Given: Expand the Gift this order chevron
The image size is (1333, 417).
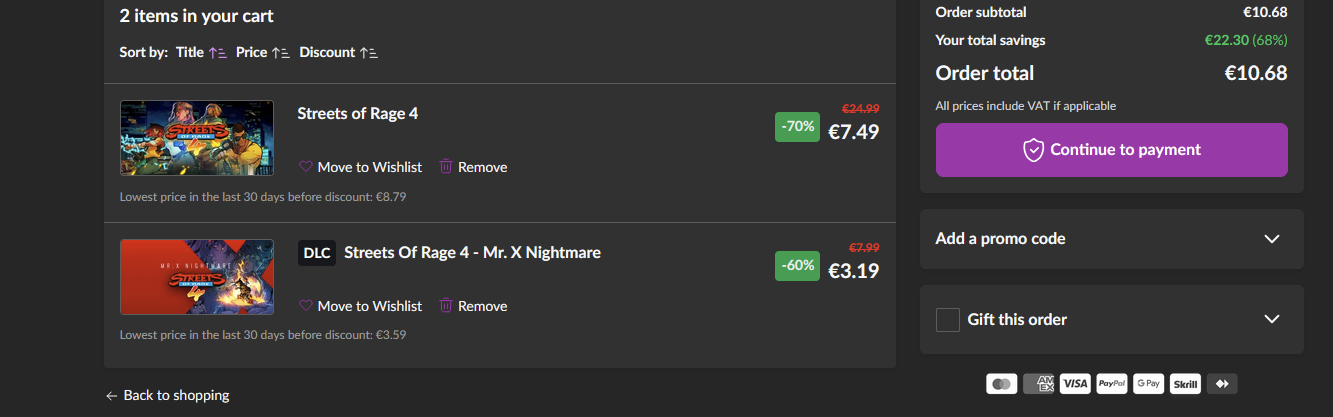Looking at the screenshot, I should pos(1271,320).
